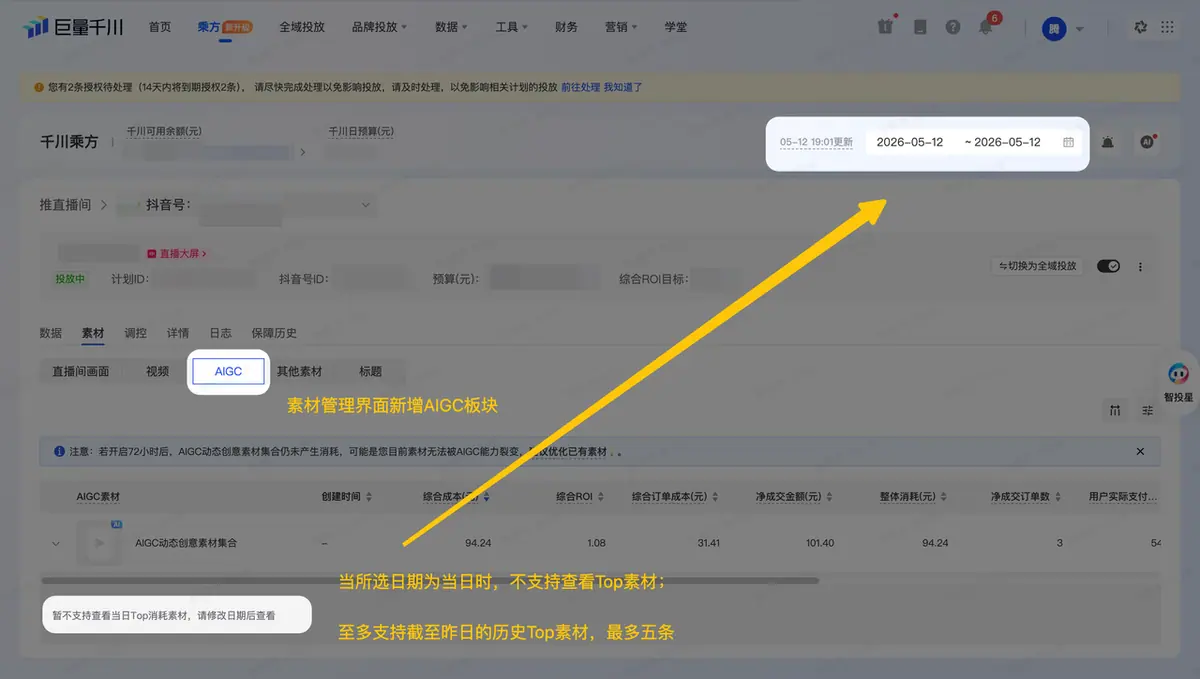Open the help question mark icon
This screenshot has height=679, width=1200.
tap(952, 27)
